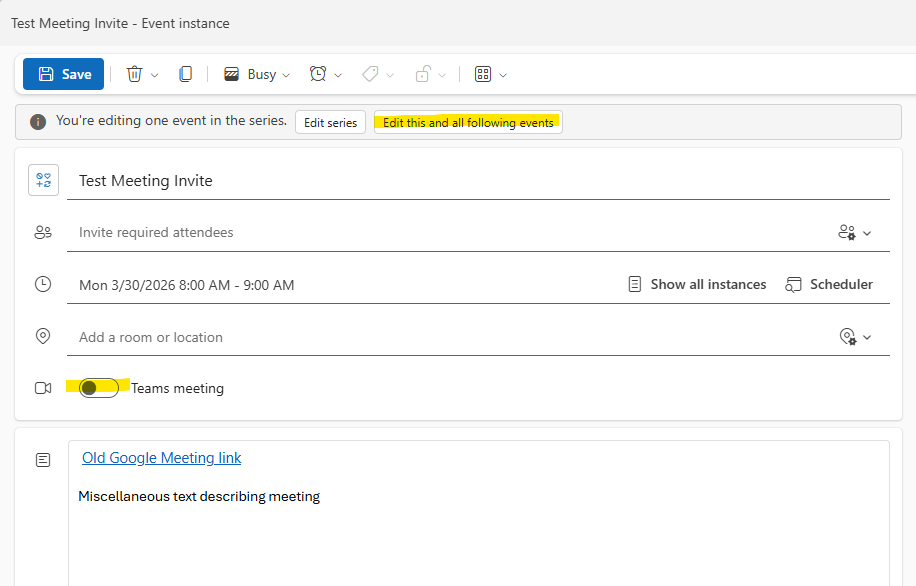
Task: Expand the delete options chevron
Action: [x=155, y=75]
